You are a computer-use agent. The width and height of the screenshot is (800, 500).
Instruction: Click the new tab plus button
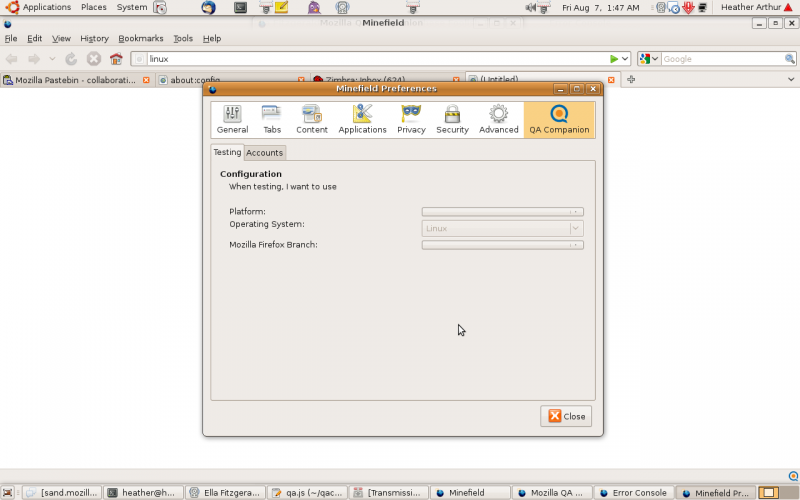tap(631, 80)
